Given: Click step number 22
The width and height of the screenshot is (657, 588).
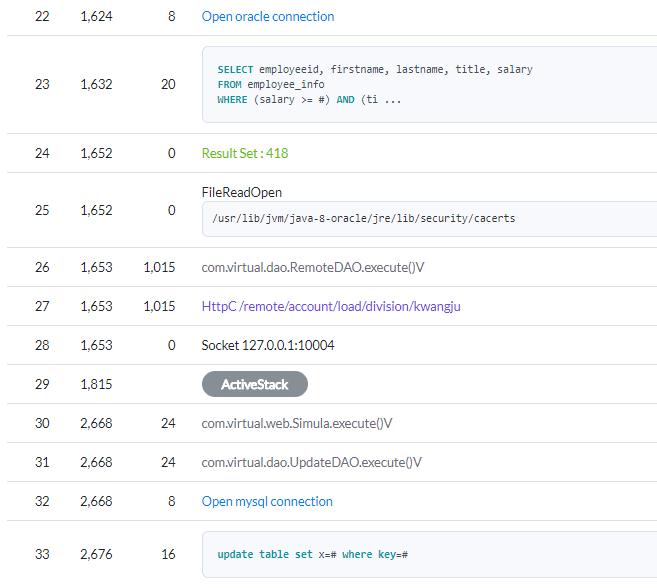Looking at the screenshot, I should click(42, 16).
